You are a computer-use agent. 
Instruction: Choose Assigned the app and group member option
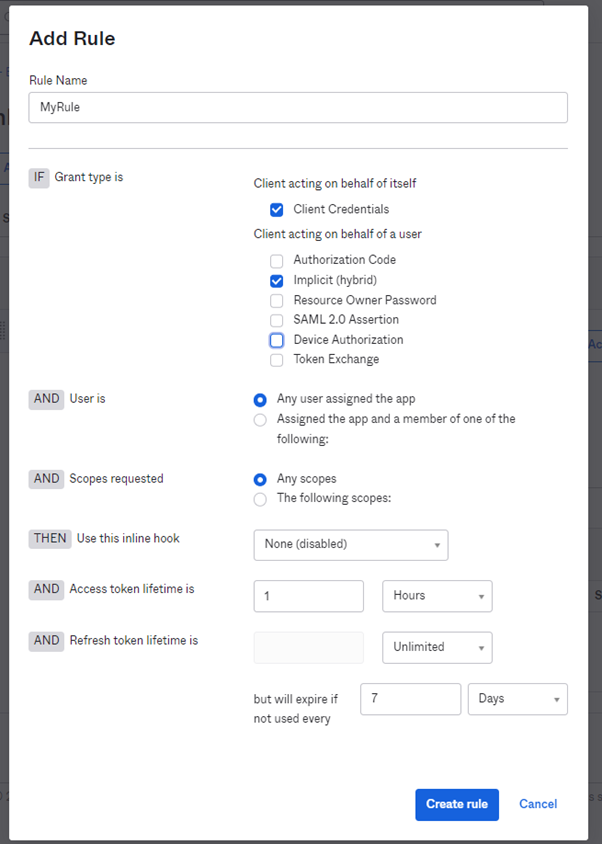coord(260,420)
